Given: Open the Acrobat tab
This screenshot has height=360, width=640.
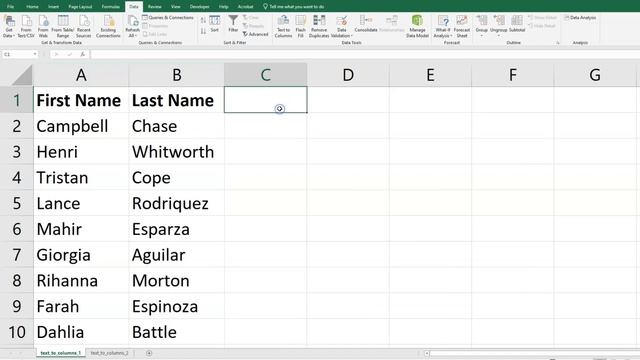Looking at the screenshot, I should coord(245,7).
